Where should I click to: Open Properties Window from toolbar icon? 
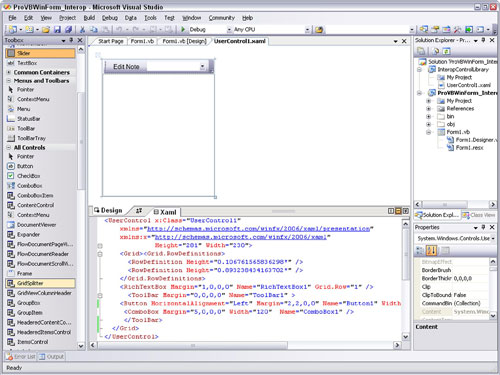tap(435, 29)
